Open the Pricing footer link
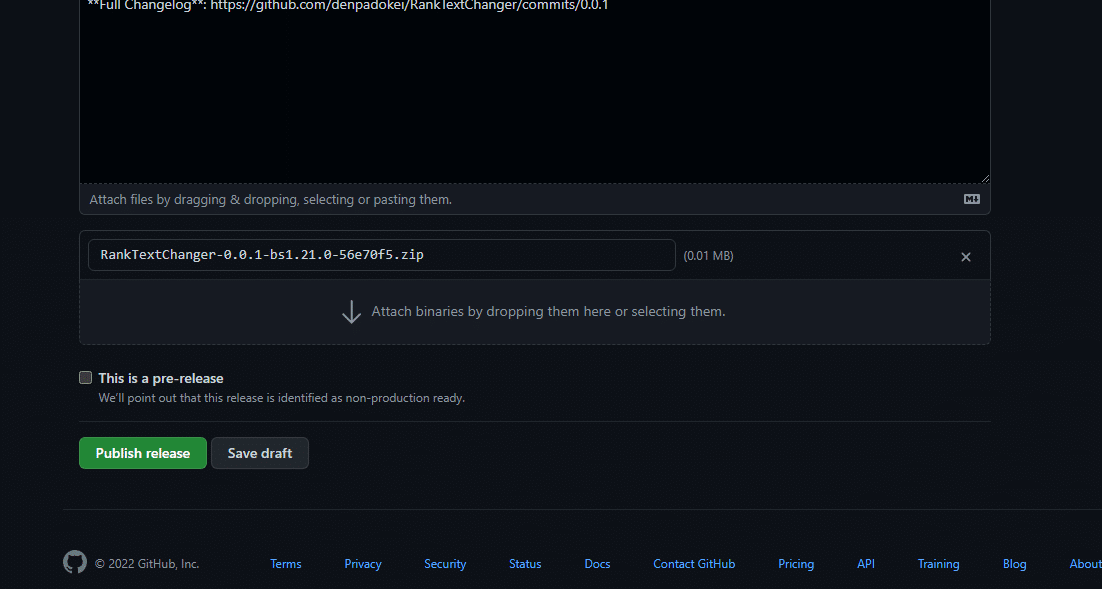The width and height of the screenshot is (1102, 589). [x=796, y=564]
